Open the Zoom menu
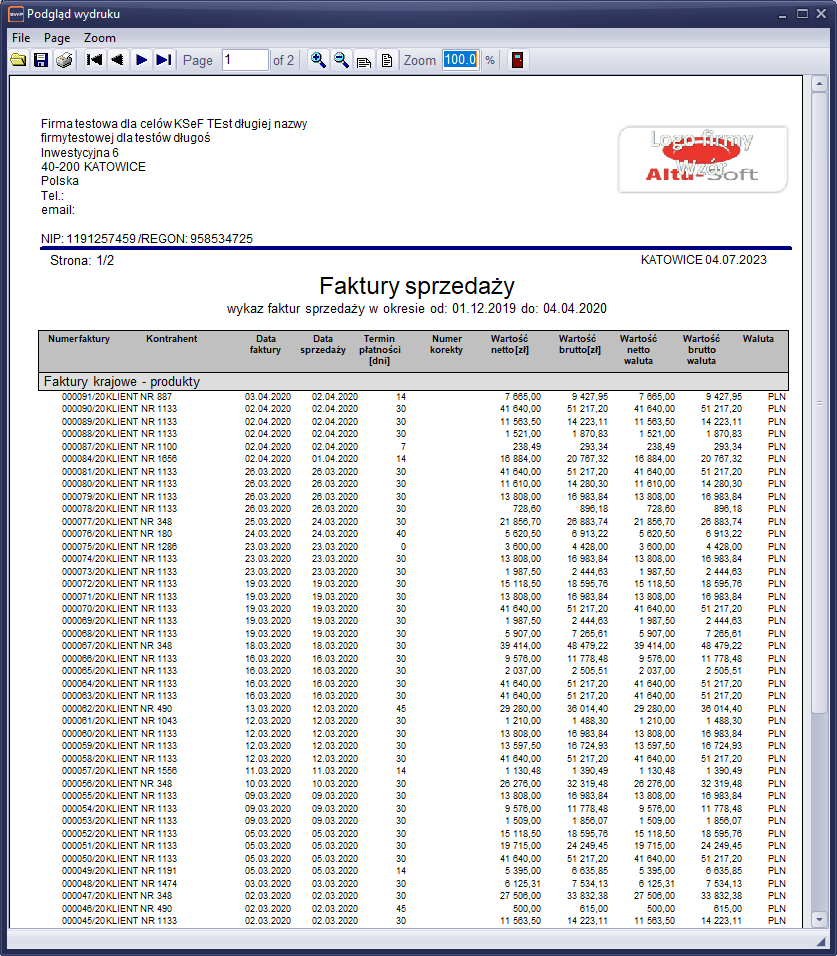The height and width of the screenshot is (956, 837). (100, 37)
